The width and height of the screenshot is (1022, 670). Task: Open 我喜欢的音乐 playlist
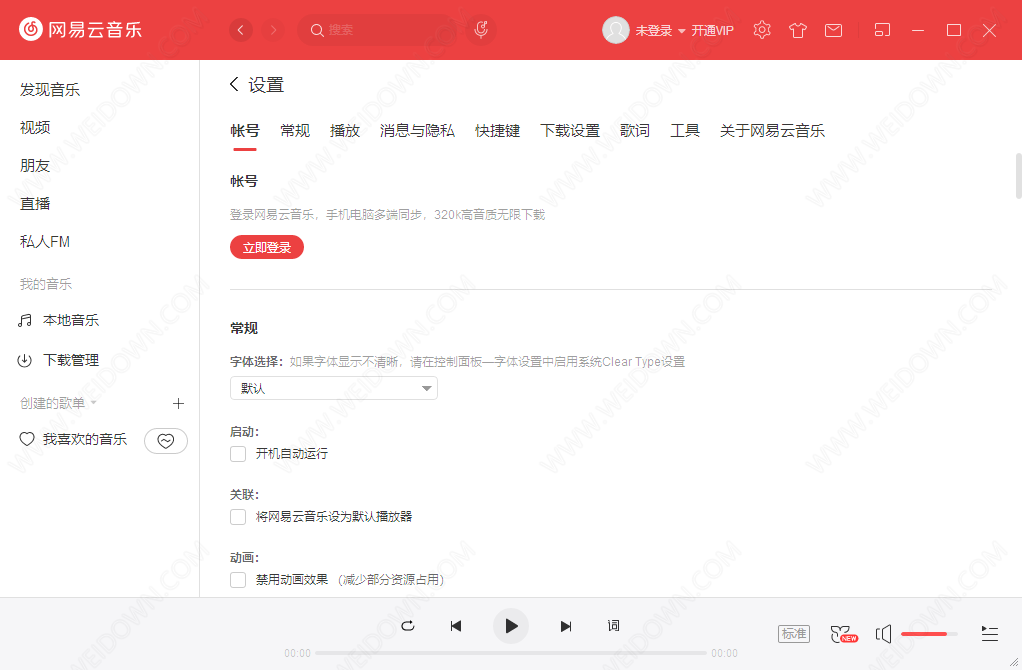pyautogui.click(x=73, y=439)
